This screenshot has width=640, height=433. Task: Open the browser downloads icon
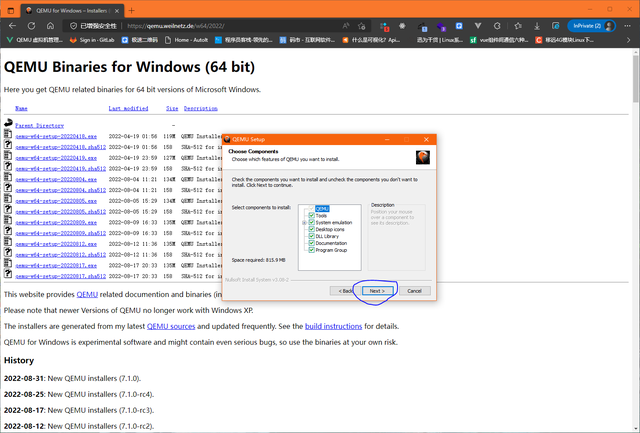tap(537, 26)
